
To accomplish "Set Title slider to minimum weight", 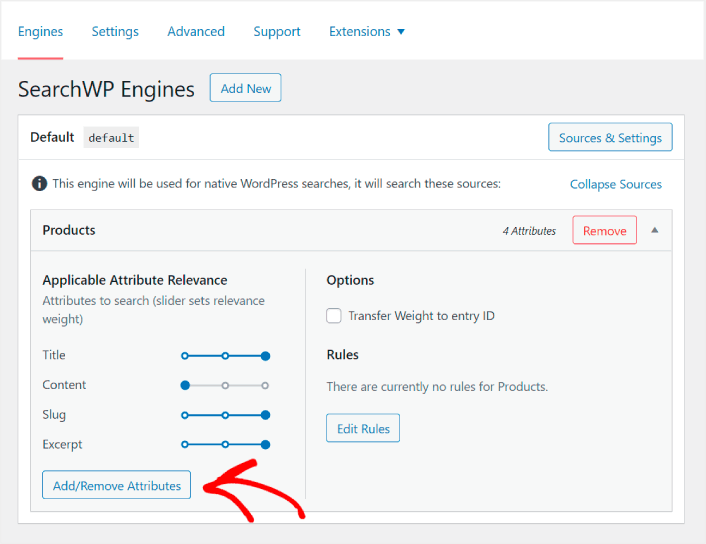I will pyautogui.click(x=185, y=356).
